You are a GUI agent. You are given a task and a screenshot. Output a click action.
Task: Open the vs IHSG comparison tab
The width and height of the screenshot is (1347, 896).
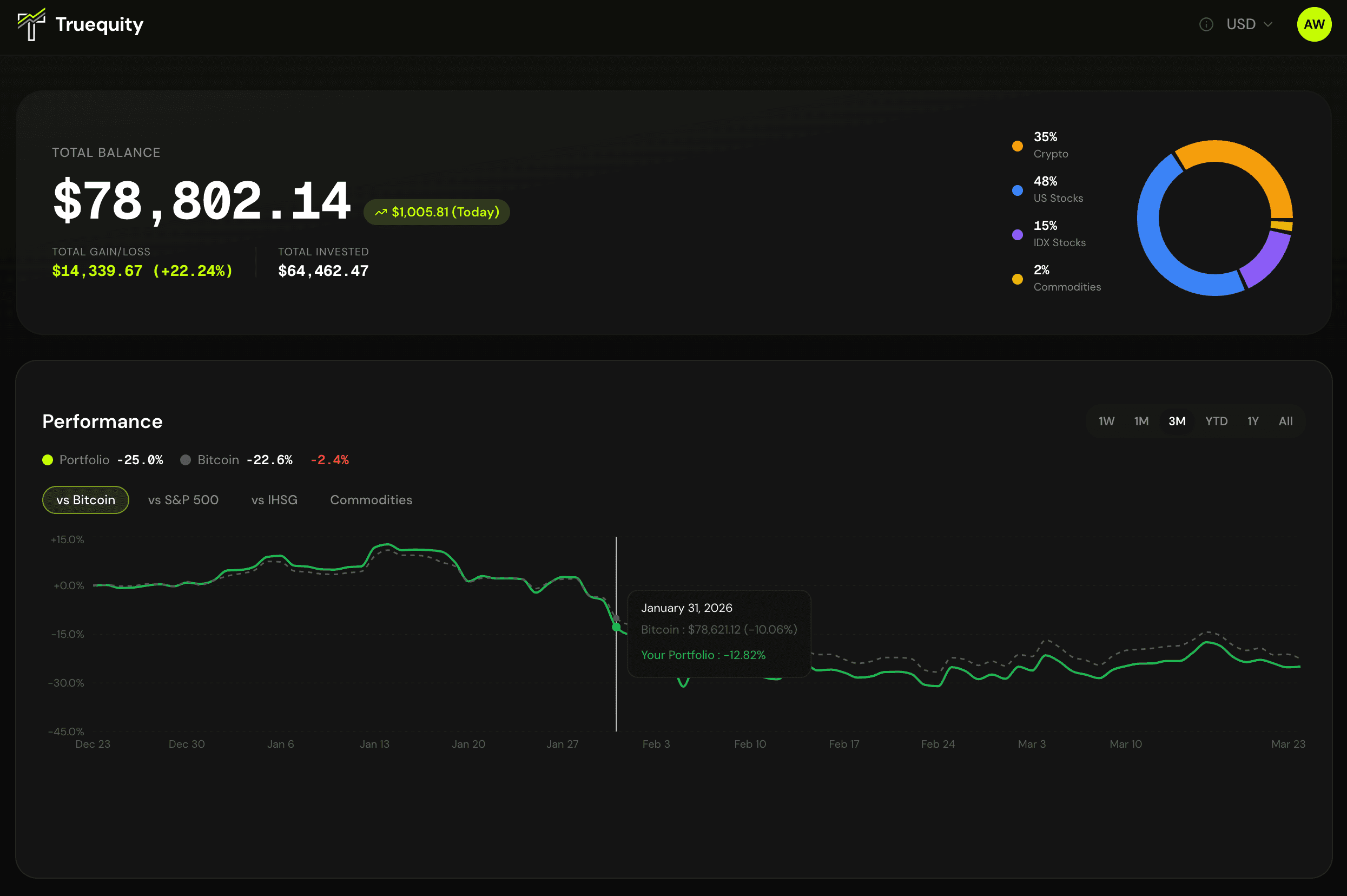(x=274, y=500)
